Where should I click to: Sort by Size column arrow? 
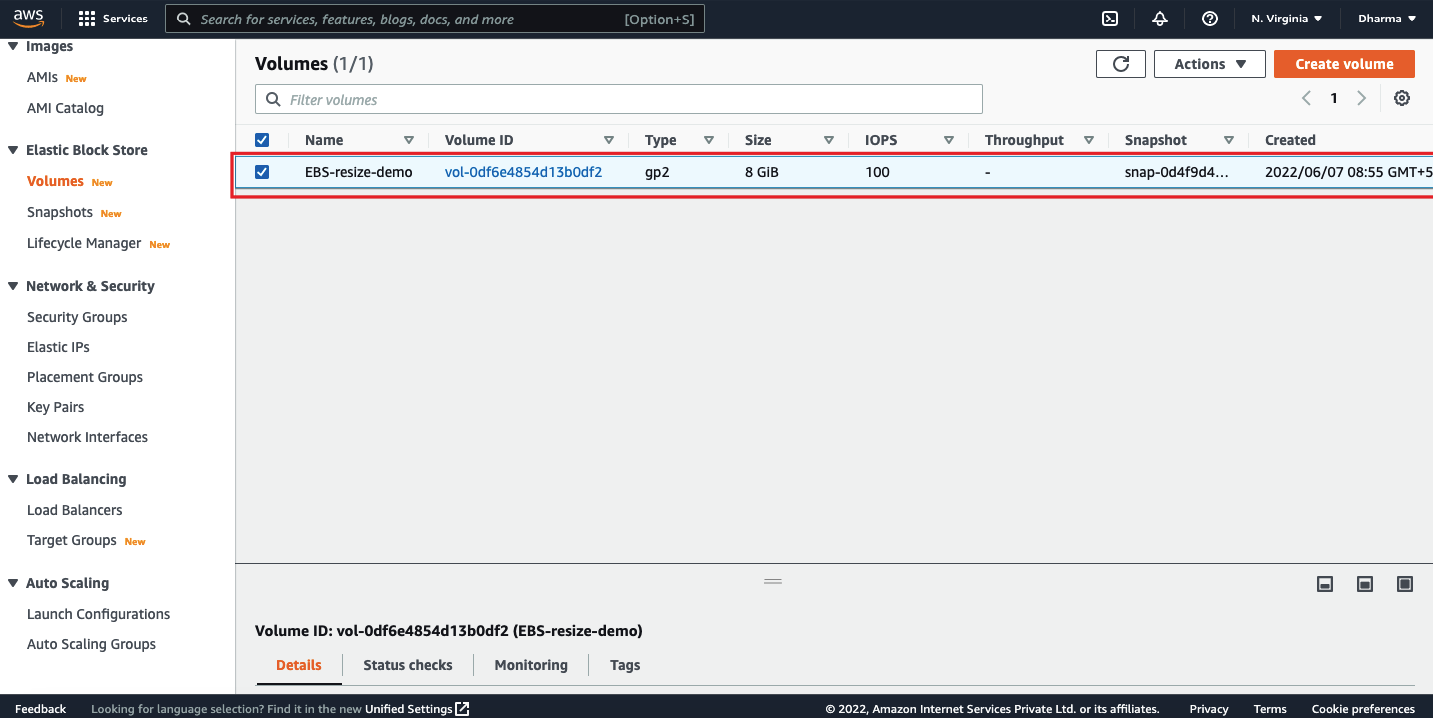(829, 140)
